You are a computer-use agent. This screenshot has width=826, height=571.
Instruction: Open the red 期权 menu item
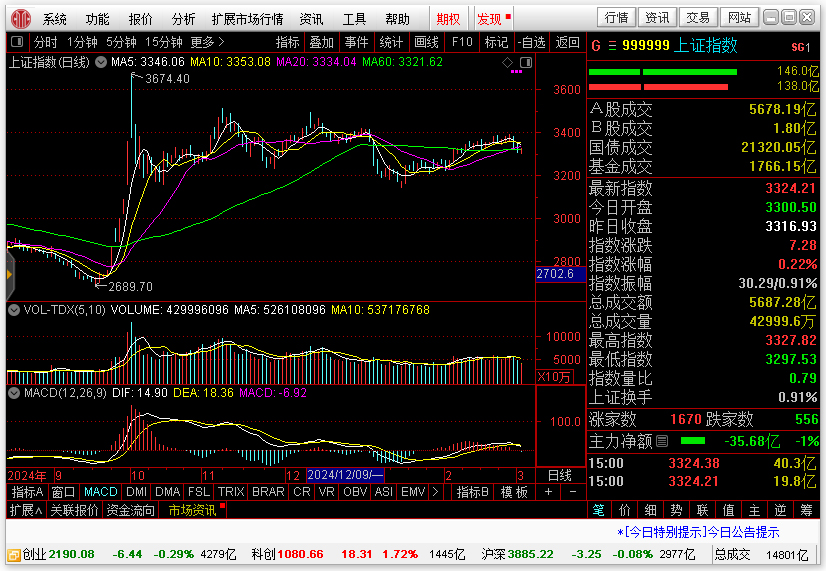(x=448, y=19)
